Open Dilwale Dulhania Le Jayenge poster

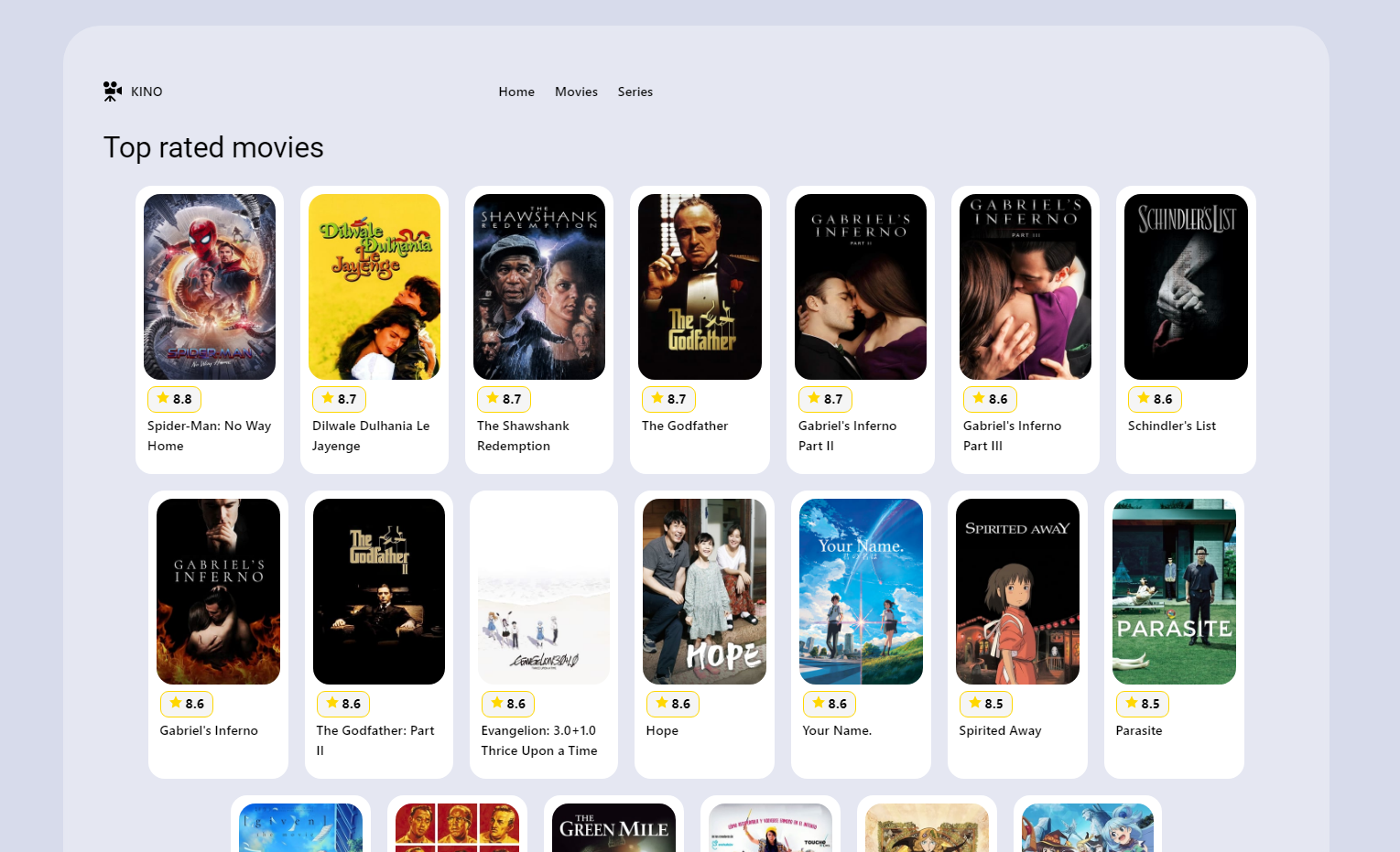374,286
